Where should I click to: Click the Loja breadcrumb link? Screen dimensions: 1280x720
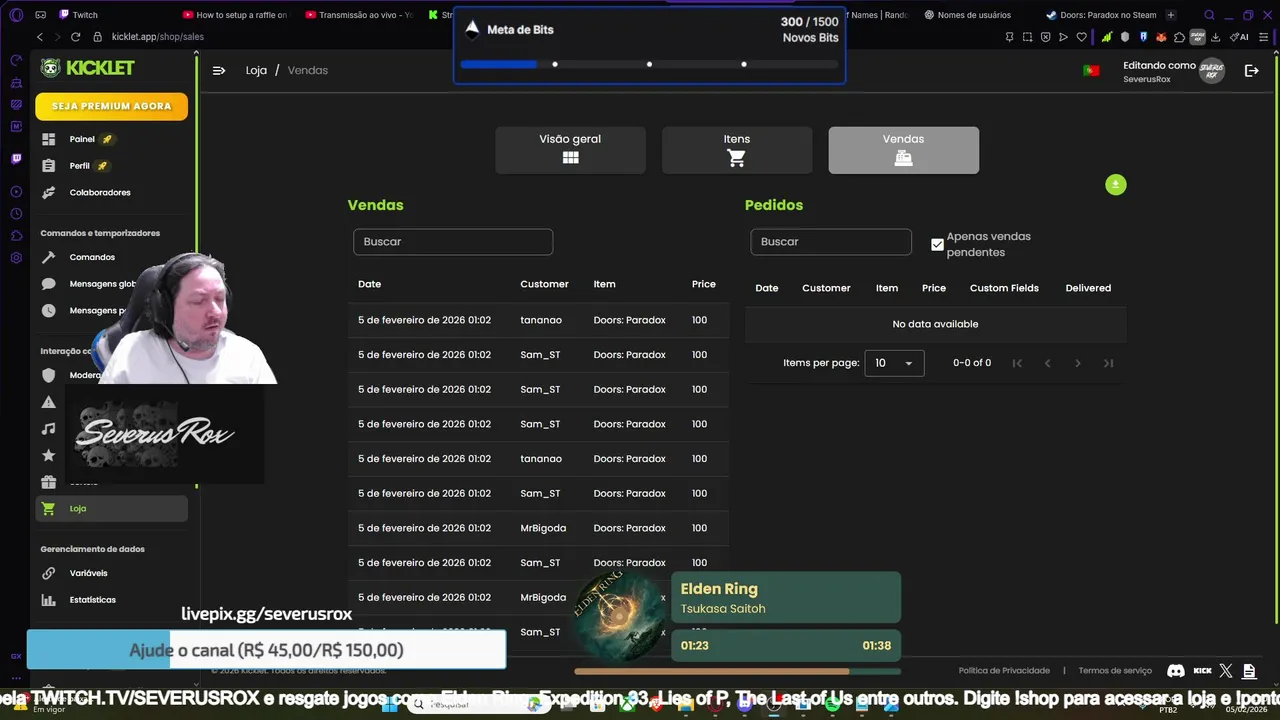[256, 70]
